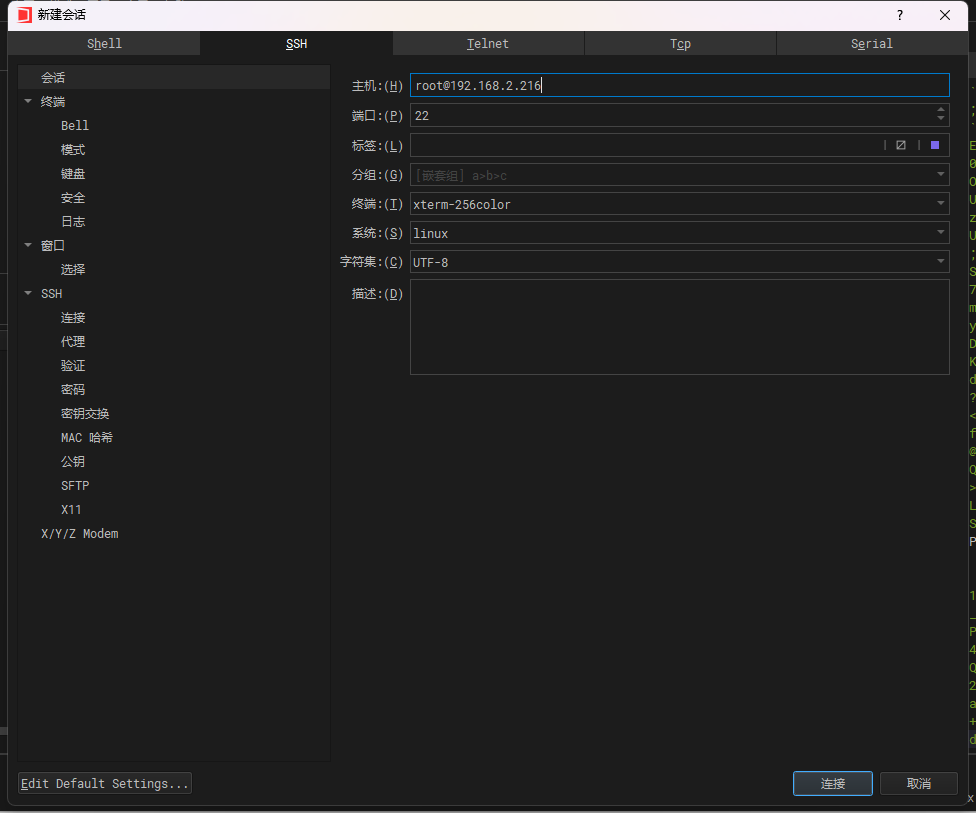976x813 pixels.
Task: Increase port number with up arrow
Action: (940, 110)
